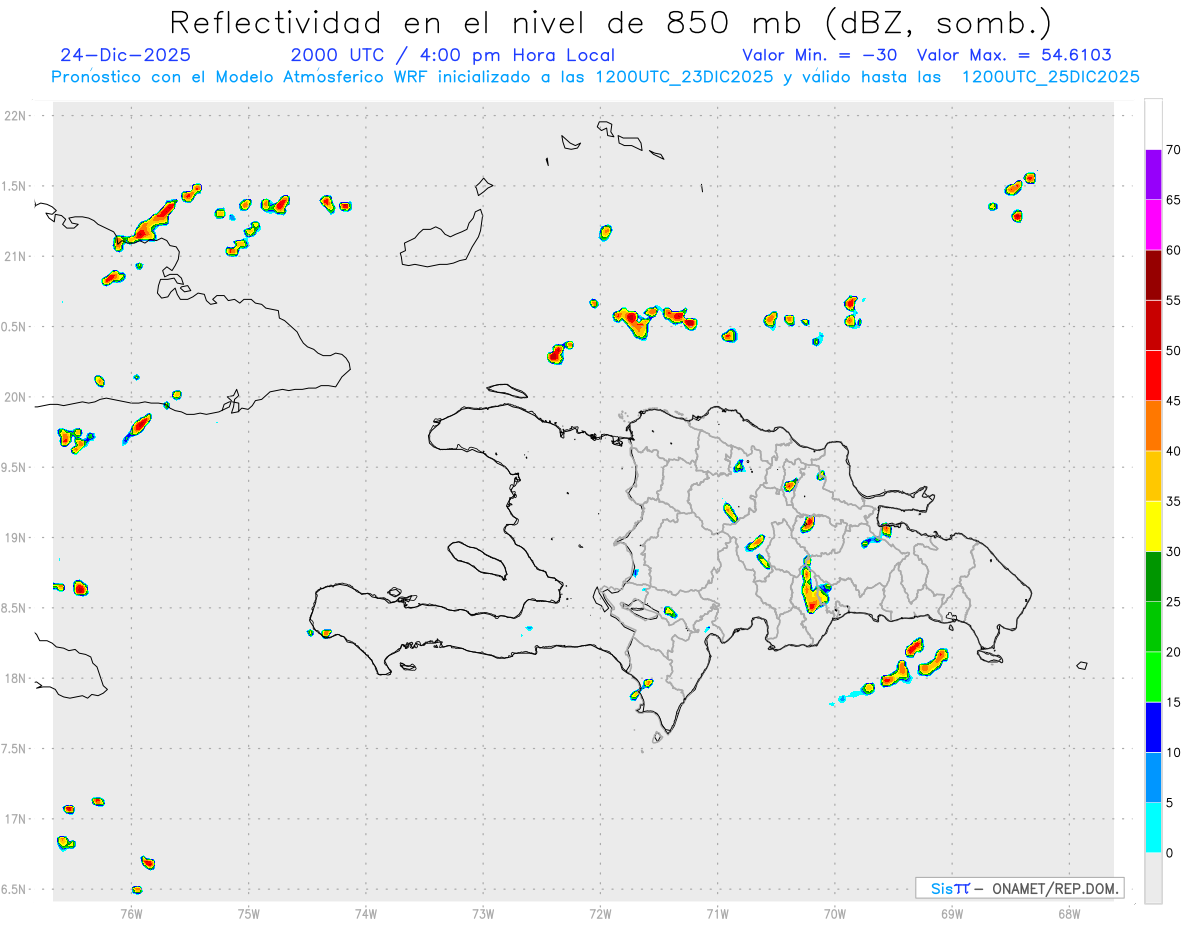Click the gray below-zero colorbar segment
The width and height of the screenshot is (1200, 927).
pyautogui.click(x=1153, y=878)
